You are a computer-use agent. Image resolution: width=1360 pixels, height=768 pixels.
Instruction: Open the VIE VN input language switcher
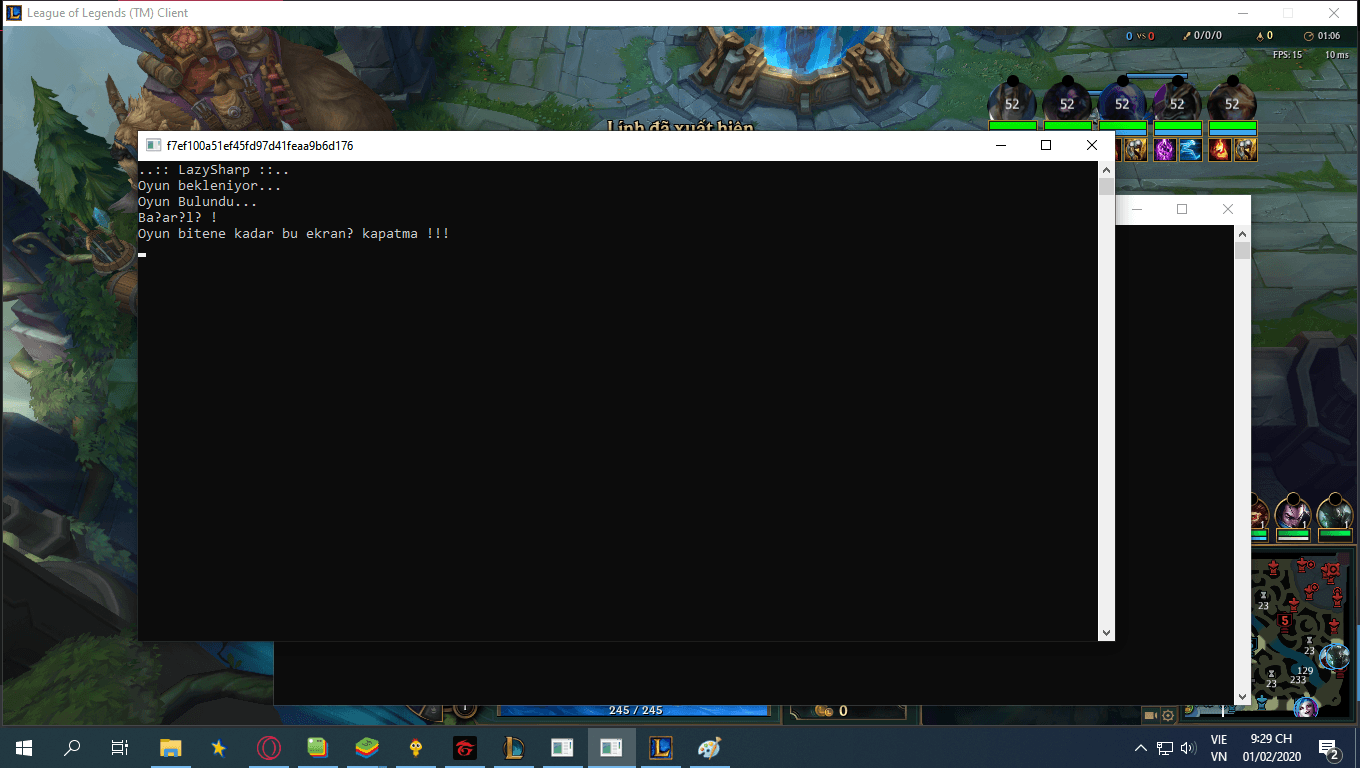1219,748
